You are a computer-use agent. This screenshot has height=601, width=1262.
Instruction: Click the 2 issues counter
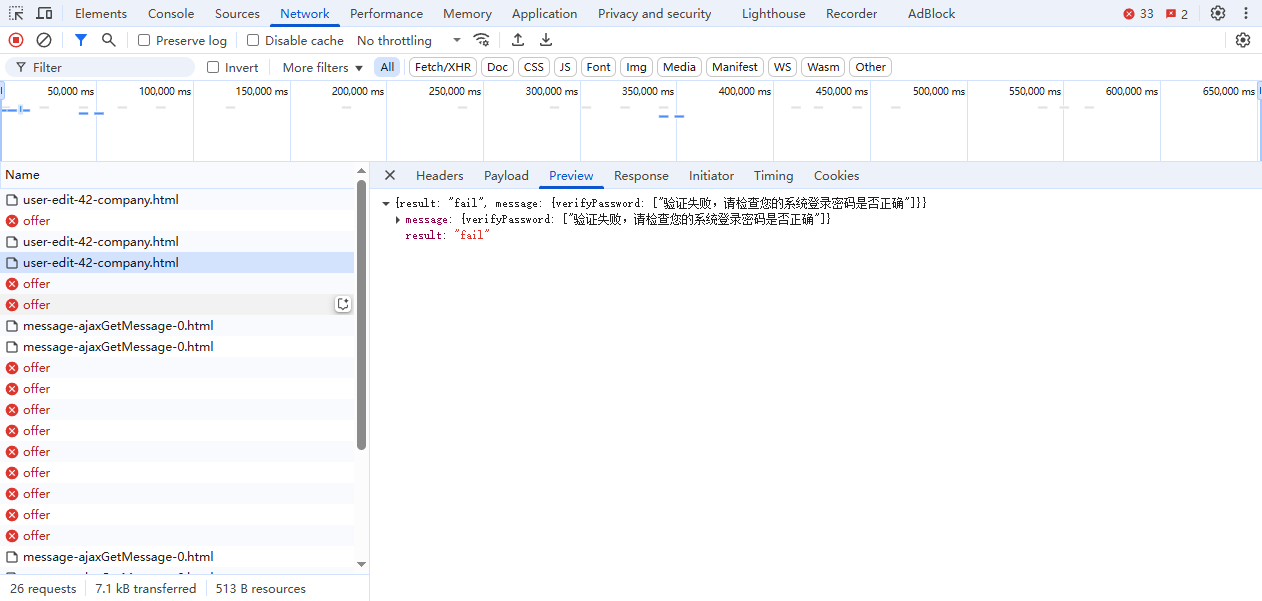point(1177,13)
